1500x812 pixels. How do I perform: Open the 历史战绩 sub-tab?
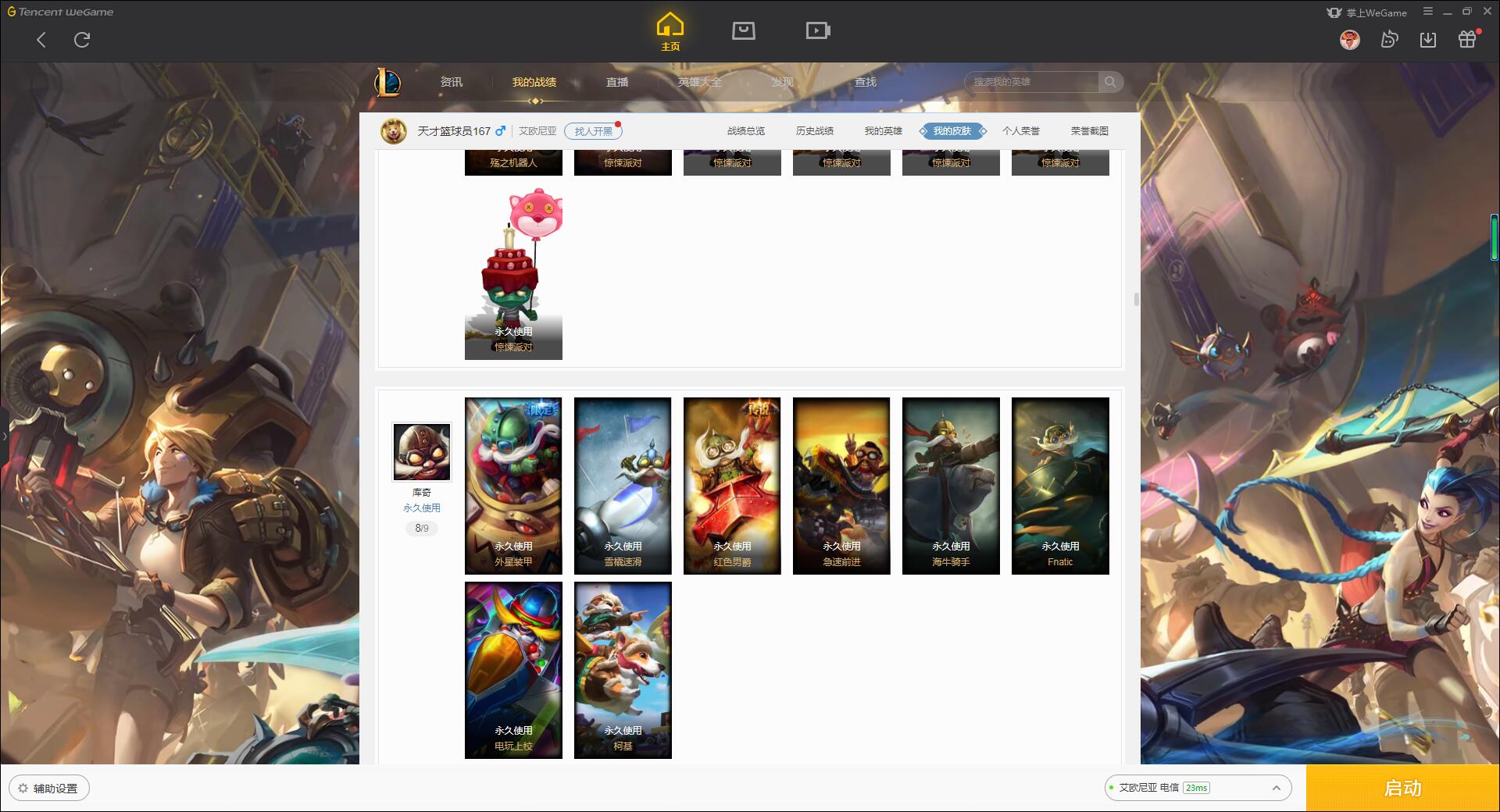815,131
